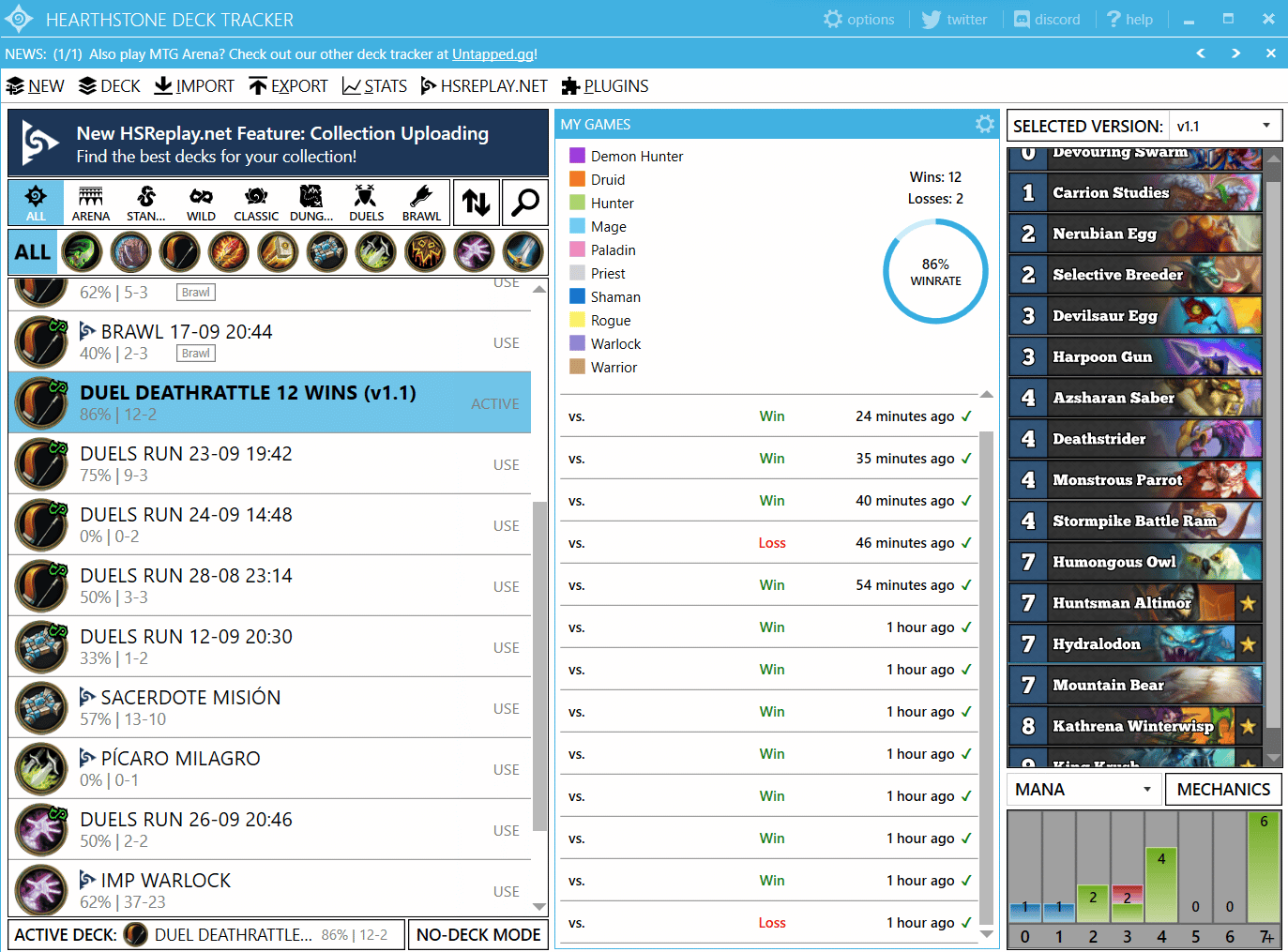
Task: Open the Selected Version v1.1 dropdown
Action: point(1225,126)
